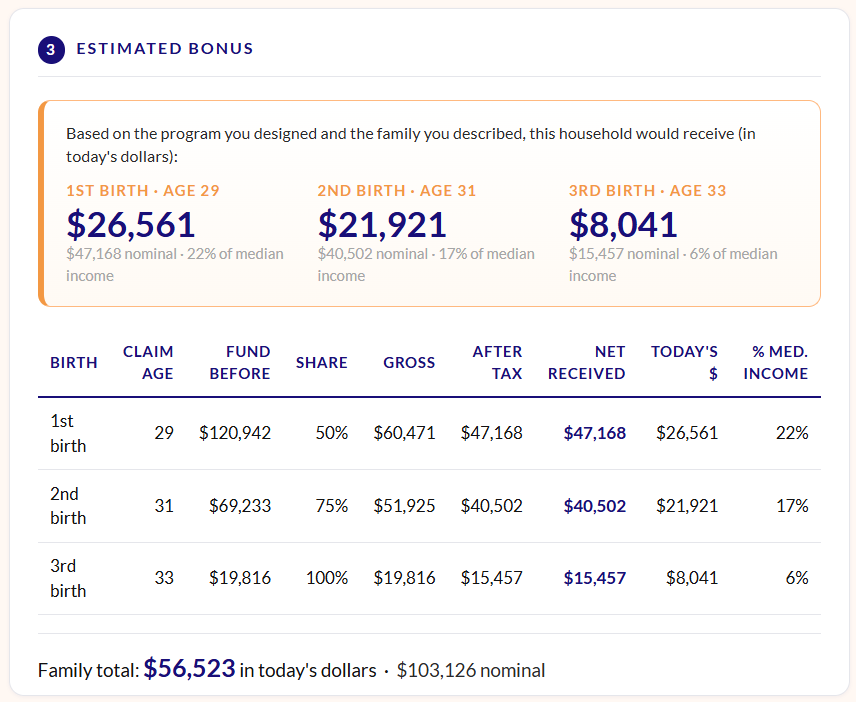856x702 pixels.
Task: Click the 1st birth table row label
Action: pyautogui.click(x=68, y=433)
